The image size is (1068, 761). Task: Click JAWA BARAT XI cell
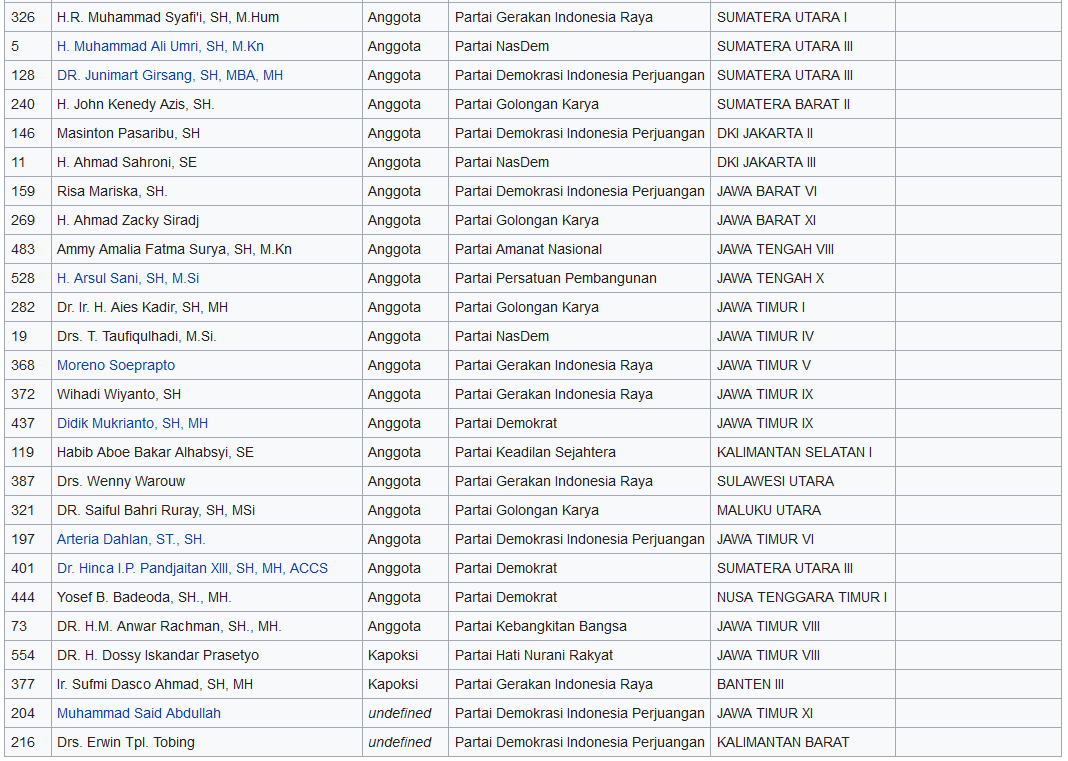[803, 221]
